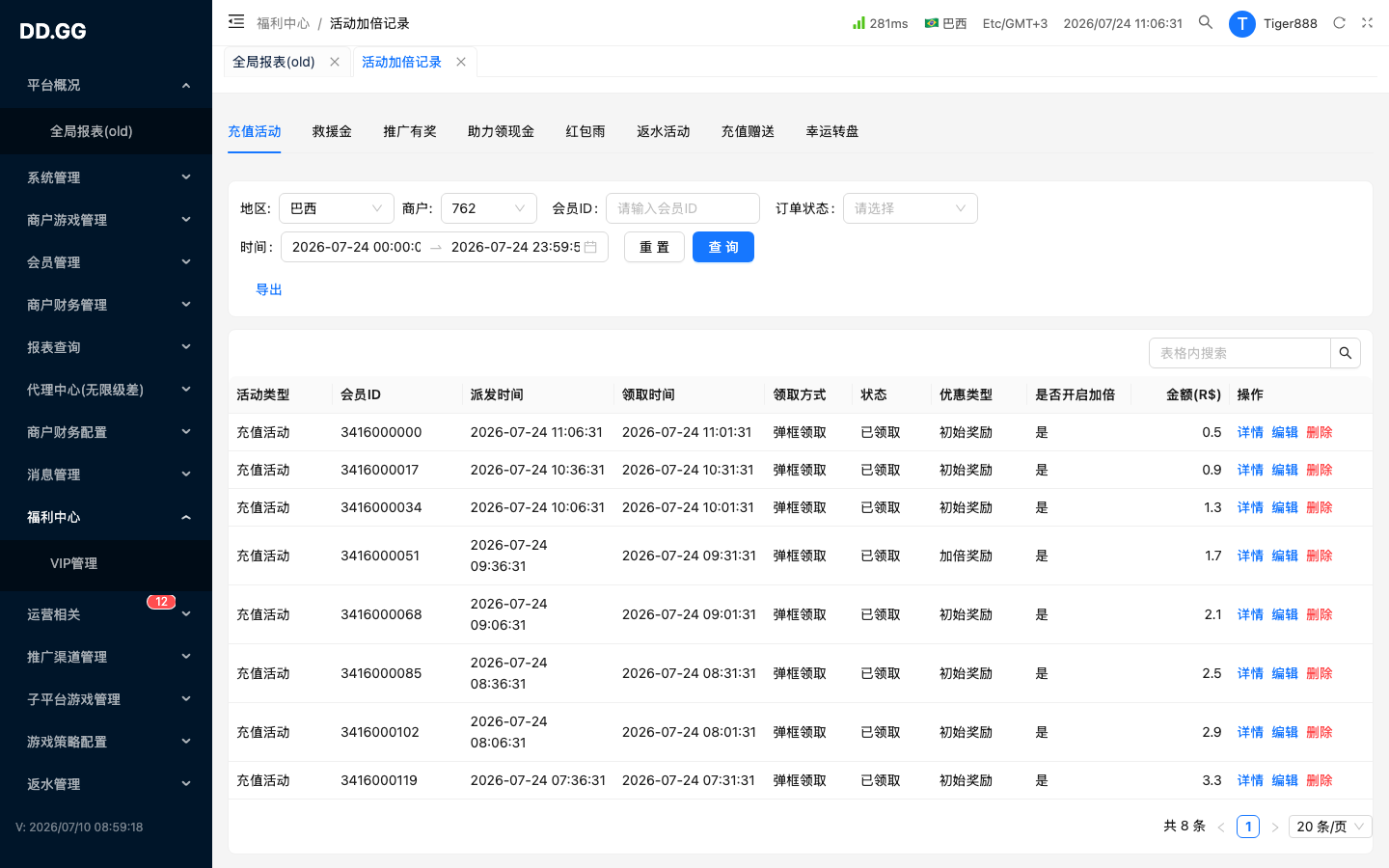Switch to the 充值活动 tab
The height and width of the screenshot is (868, 1389).
pos(255,131)
